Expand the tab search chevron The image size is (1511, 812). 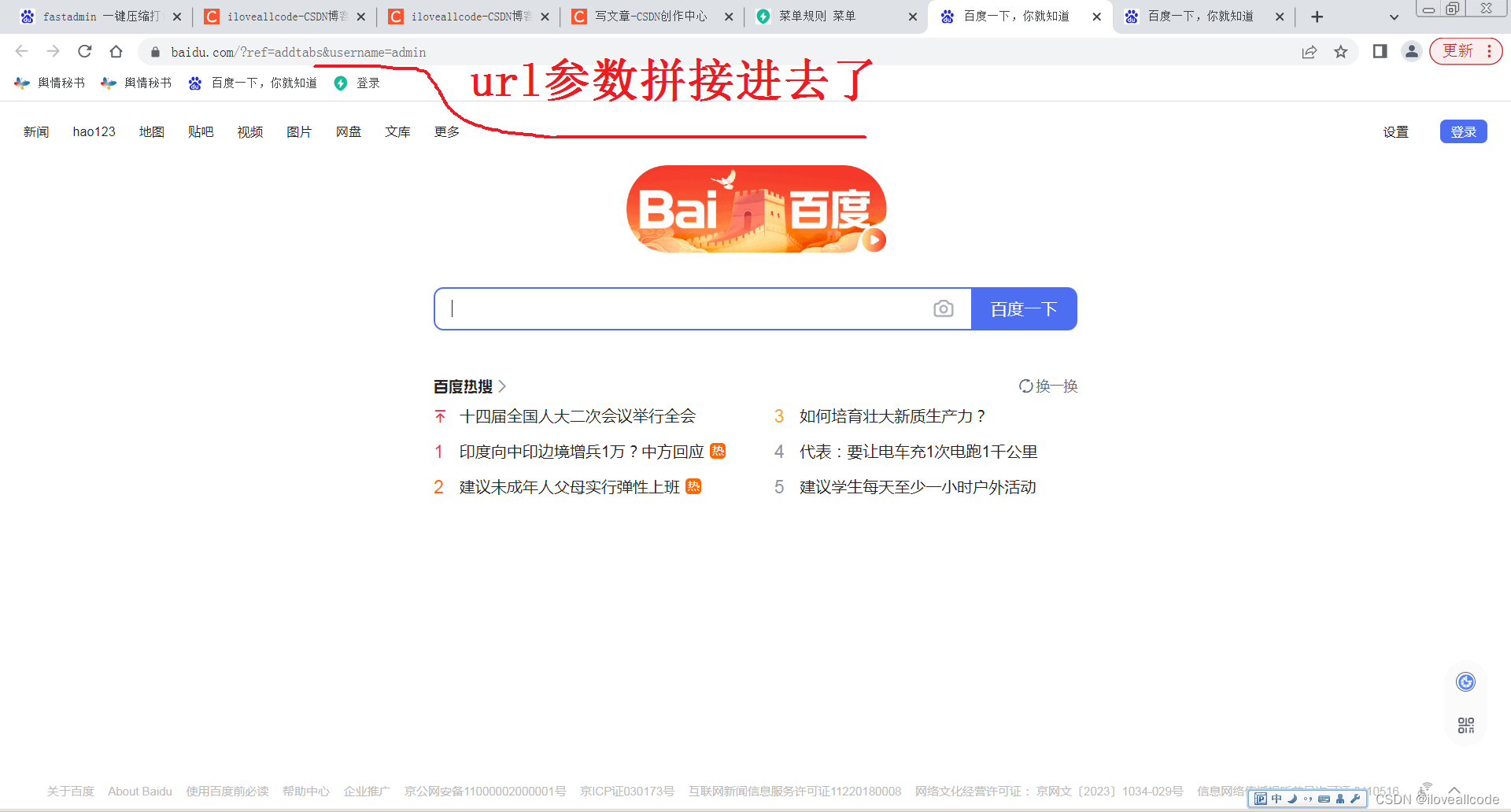click(1394, 17)
